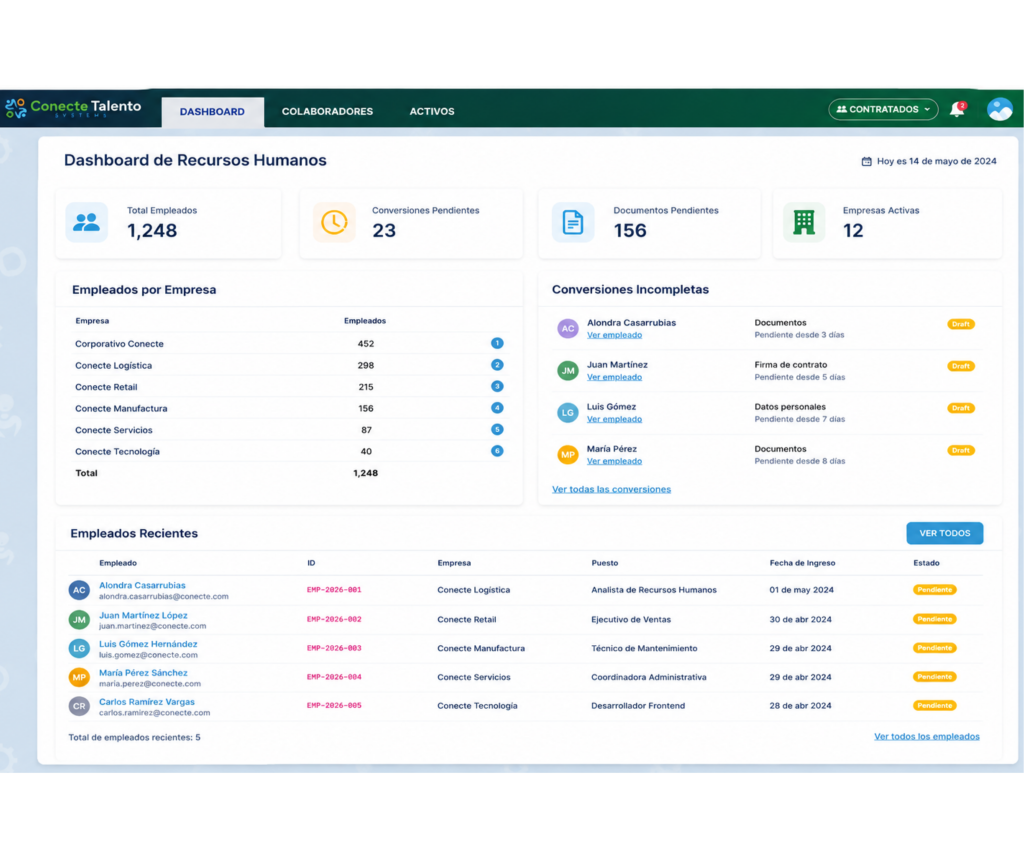Click JM avatar in Conversiones Incompletas
This screenshot has width=1024, height=853.
click(x=568, y=370)
